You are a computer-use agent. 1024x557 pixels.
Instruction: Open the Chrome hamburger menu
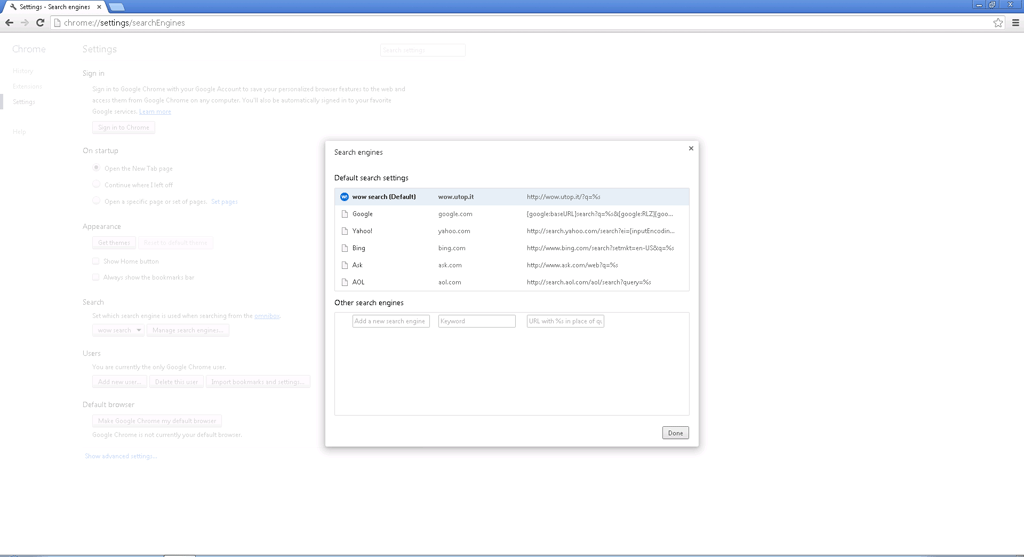(1015, 22)
